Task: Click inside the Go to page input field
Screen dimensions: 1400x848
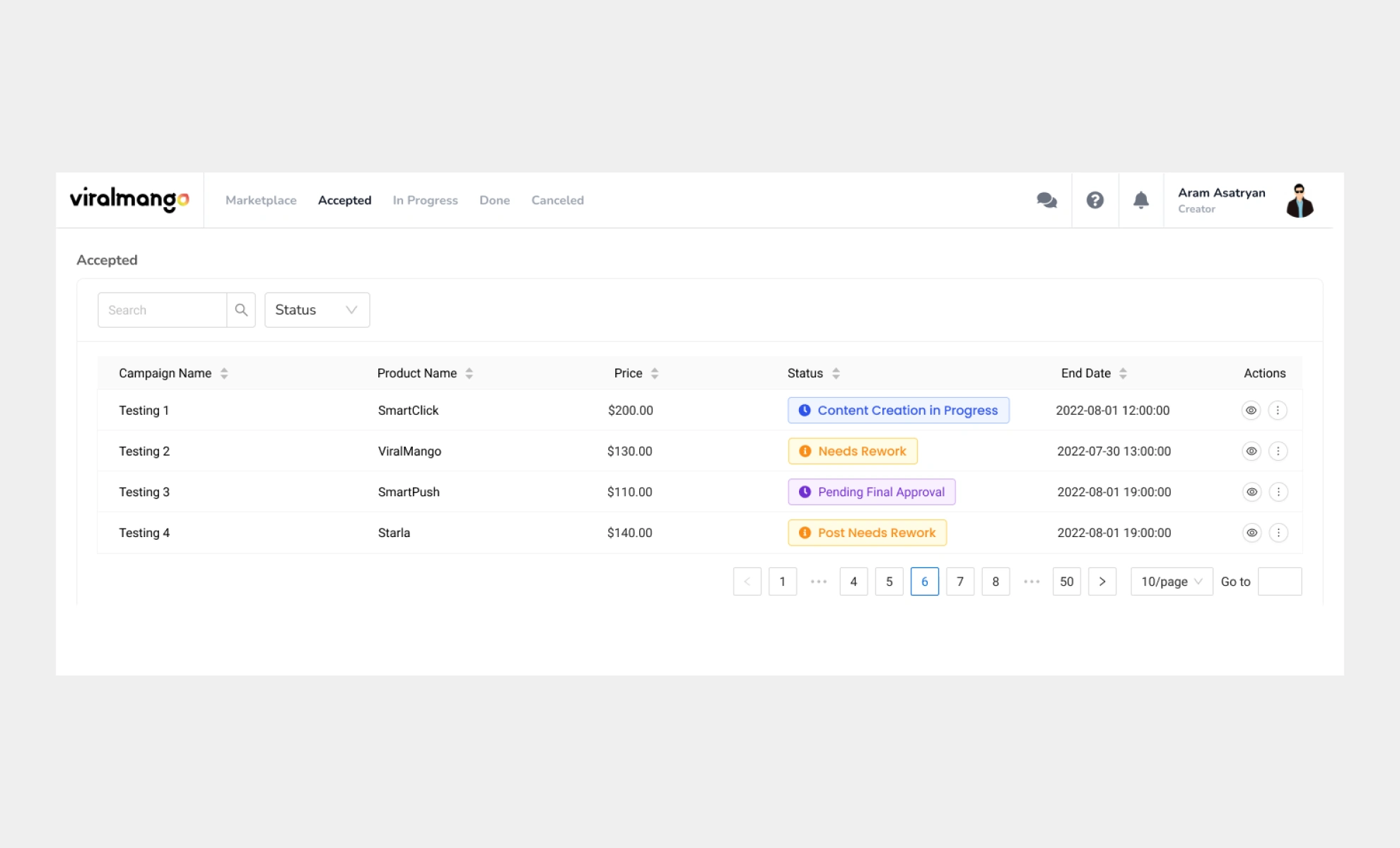Action: click(1280, 581)
